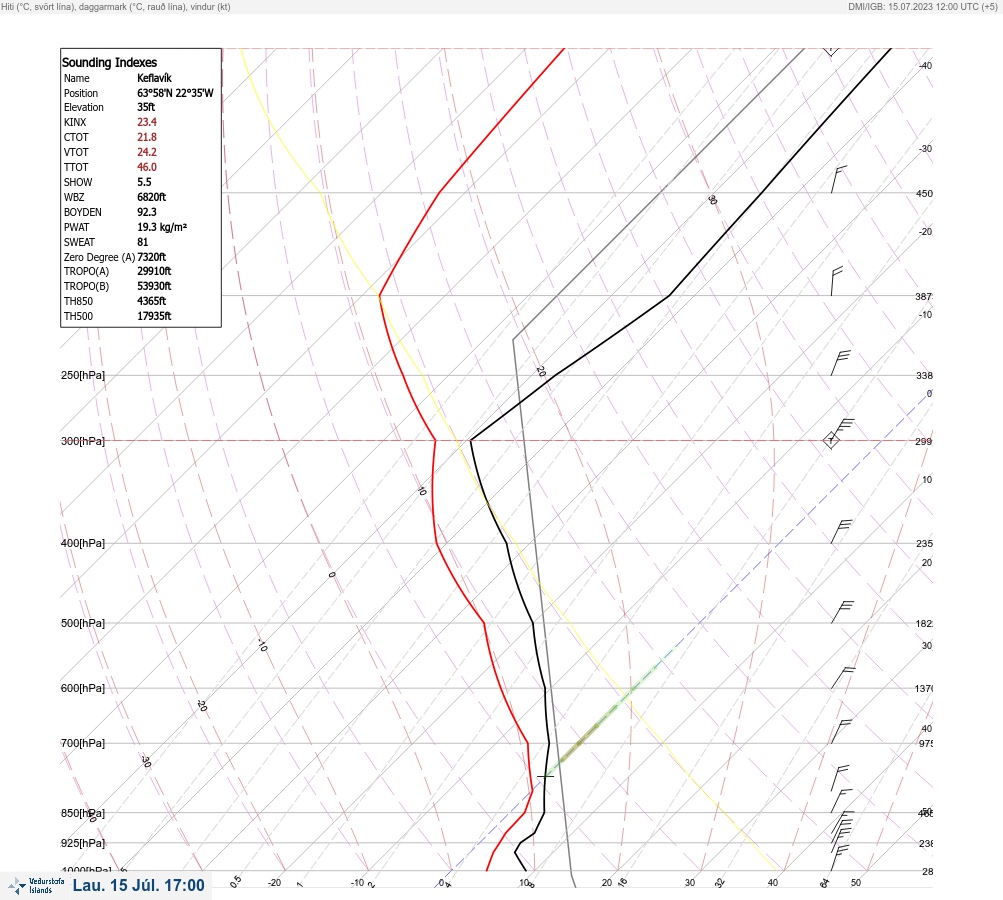The height and width of the screenshot is (900, 1003).
Task: Click the '700[hPa]' pressure label
Action: [83, 743]
